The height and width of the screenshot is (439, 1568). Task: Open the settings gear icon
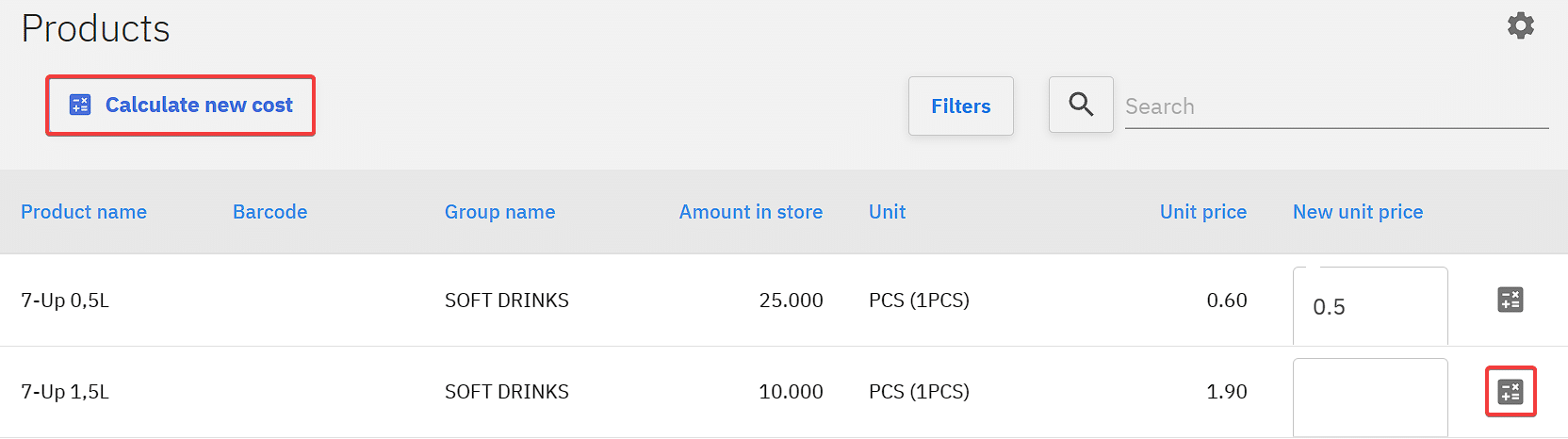click(x=1520, y=25)
